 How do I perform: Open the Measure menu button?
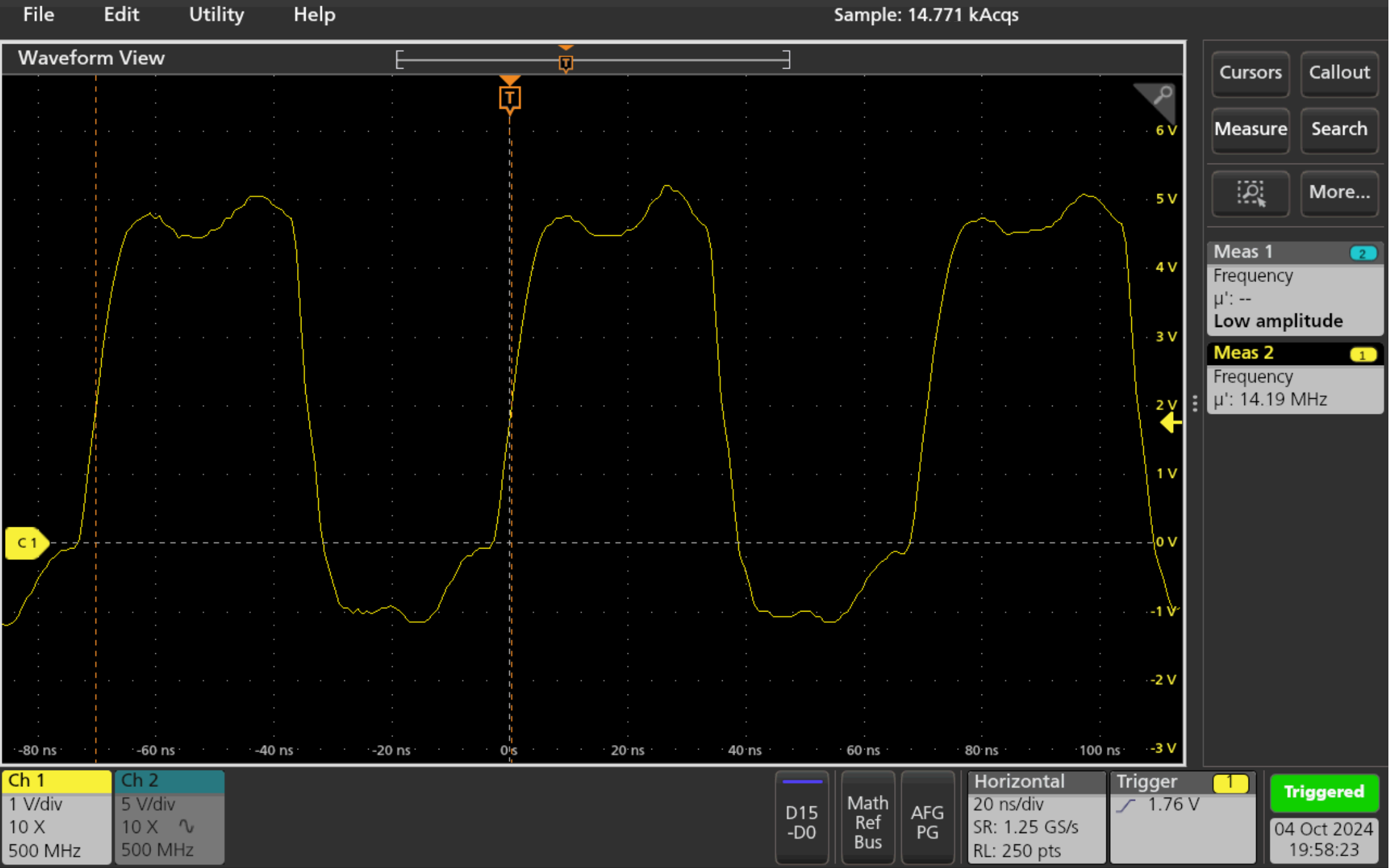[1250, 130]
